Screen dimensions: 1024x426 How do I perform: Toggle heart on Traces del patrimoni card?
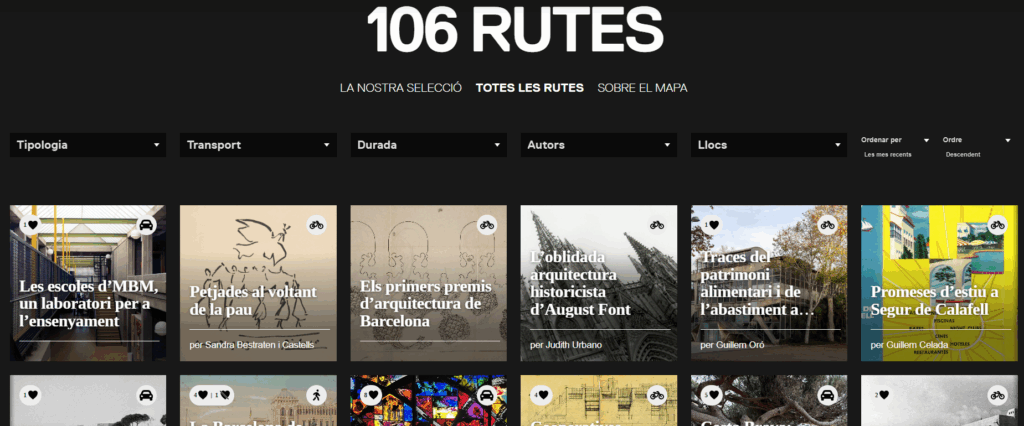(712, 225)
